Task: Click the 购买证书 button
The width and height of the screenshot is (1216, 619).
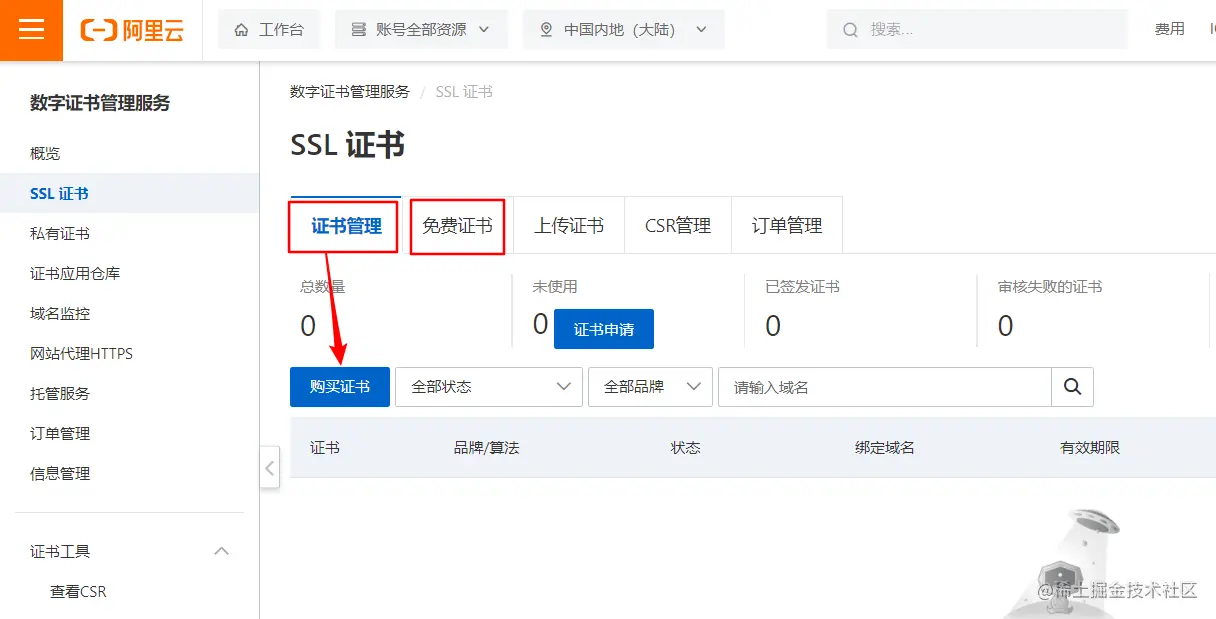Action: click(340, 387)
